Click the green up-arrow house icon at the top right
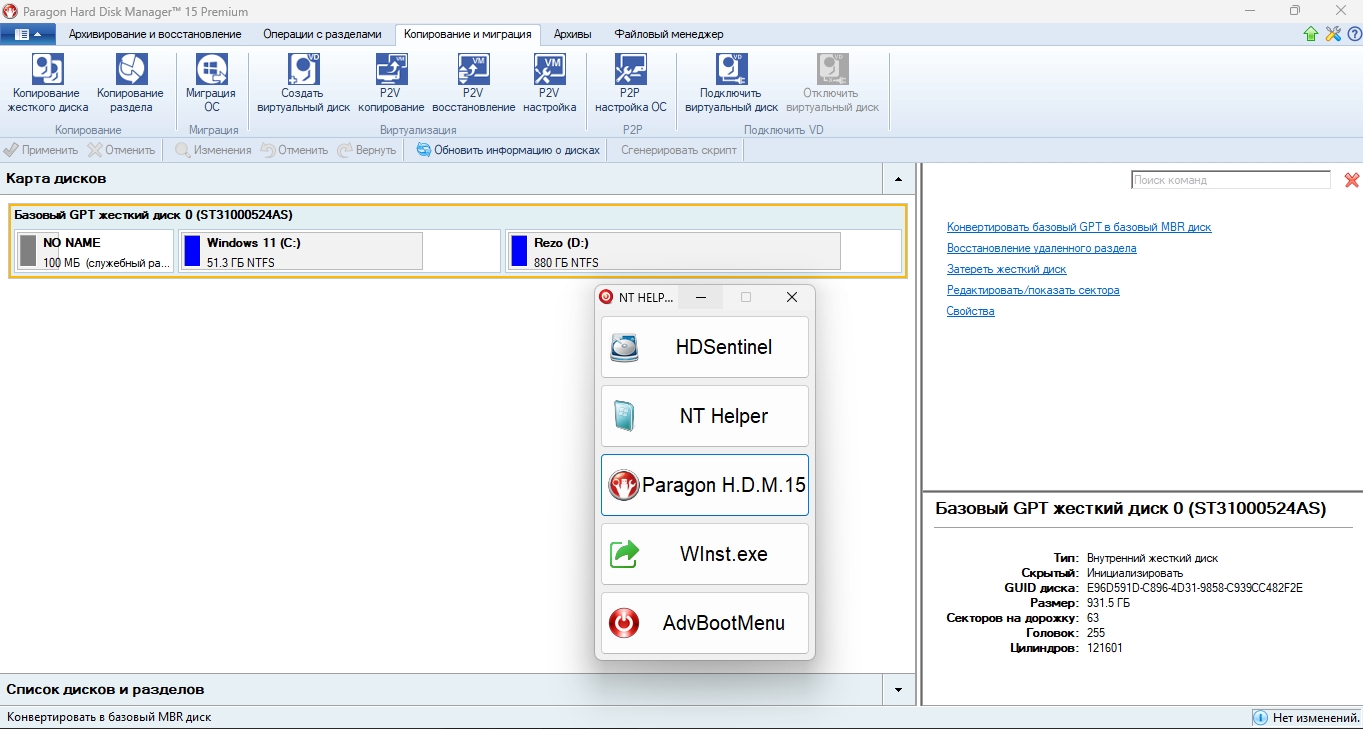The width and height of the screenshot is (1363, 729). 1311,34
